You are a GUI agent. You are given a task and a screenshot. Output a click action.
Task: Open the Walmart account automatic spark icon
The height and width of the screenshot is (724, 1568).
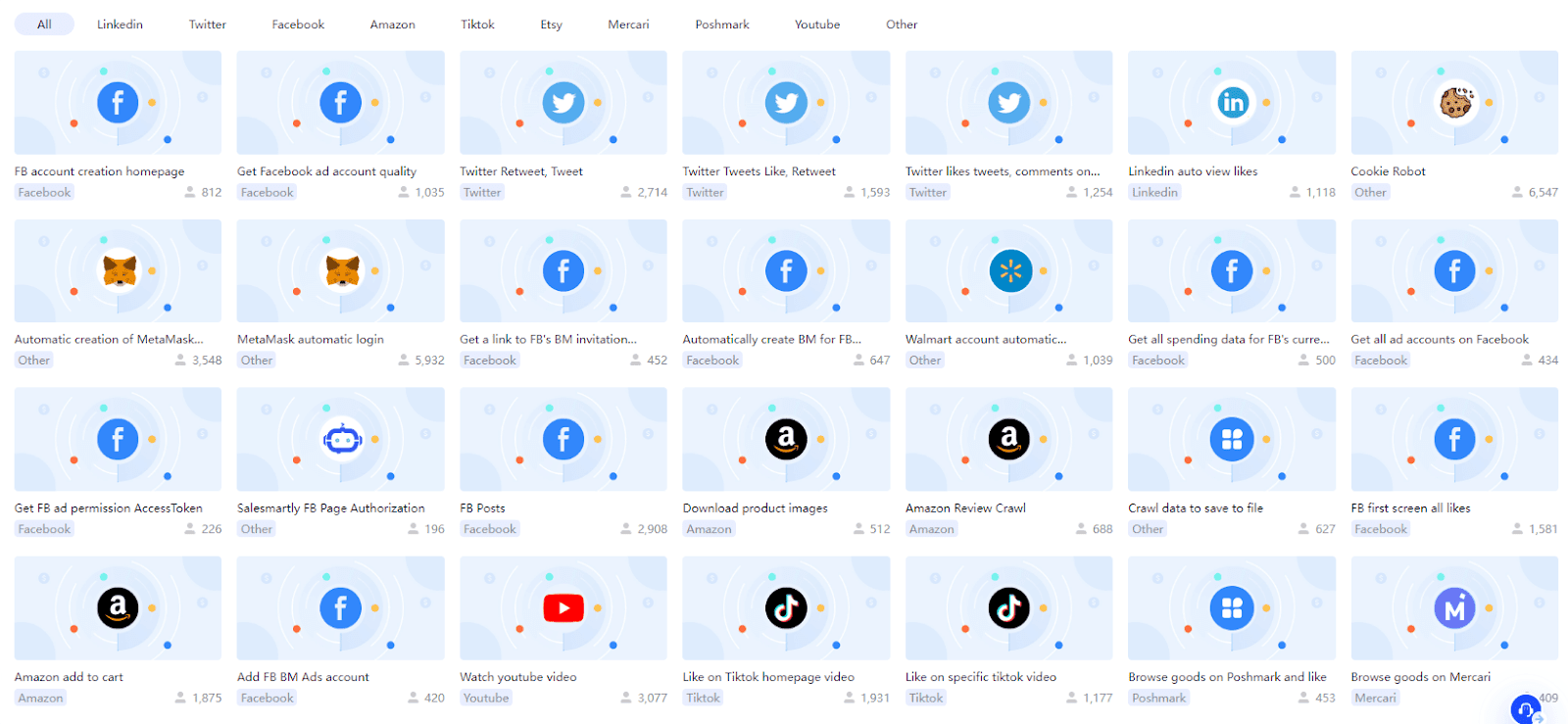click(1009, 270)
